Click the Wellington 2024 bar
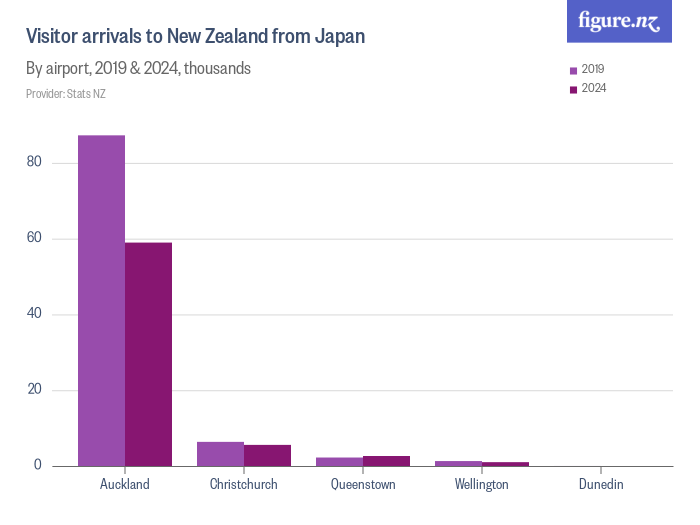Image resolution: width=700 pixels, height=525 pixels. click(x=505, y=463)
